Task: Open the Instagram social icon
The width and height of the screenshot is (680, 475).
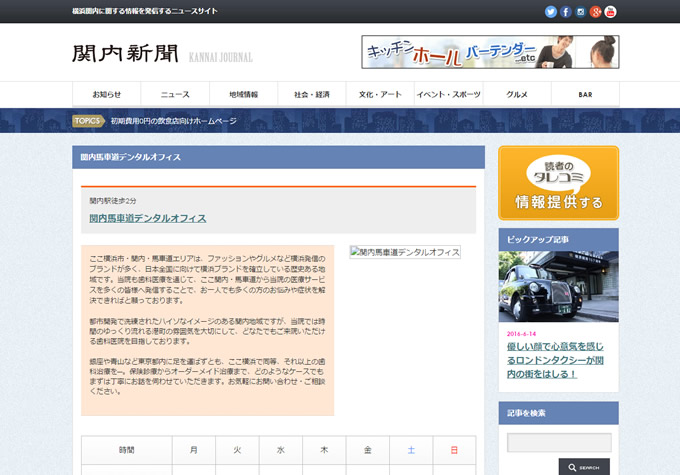Action: pos(580,12)
